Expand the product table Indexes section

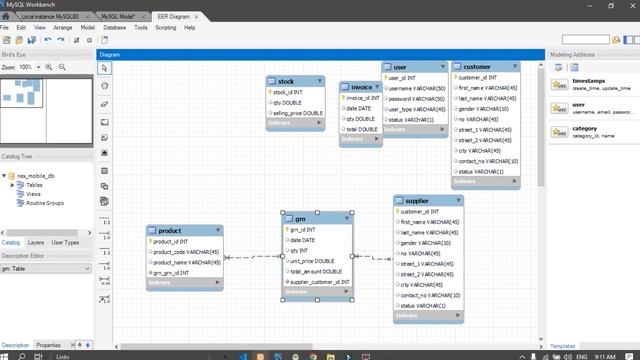coord(218,282)
